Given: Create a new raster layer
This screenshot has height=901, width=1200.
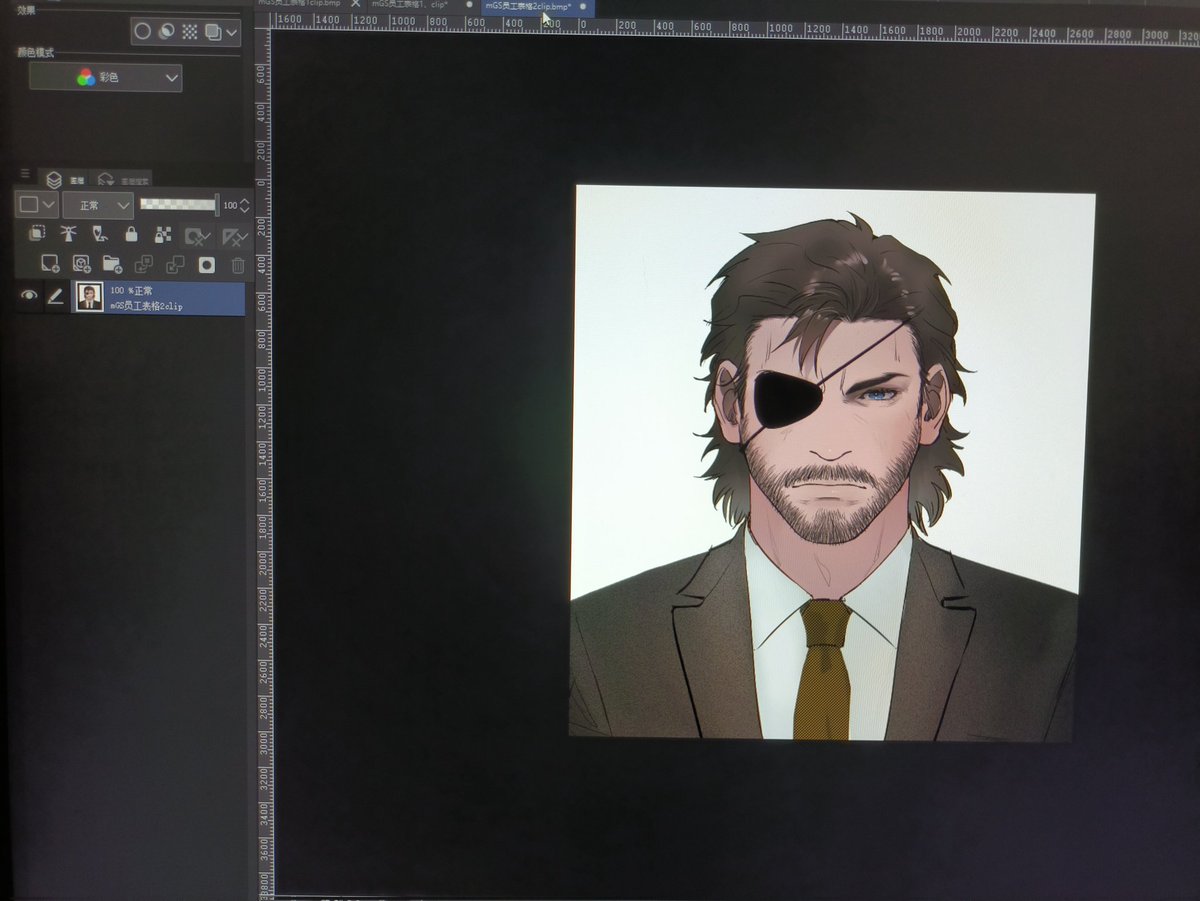Looking at the screenshot, I should click(49, 264).
